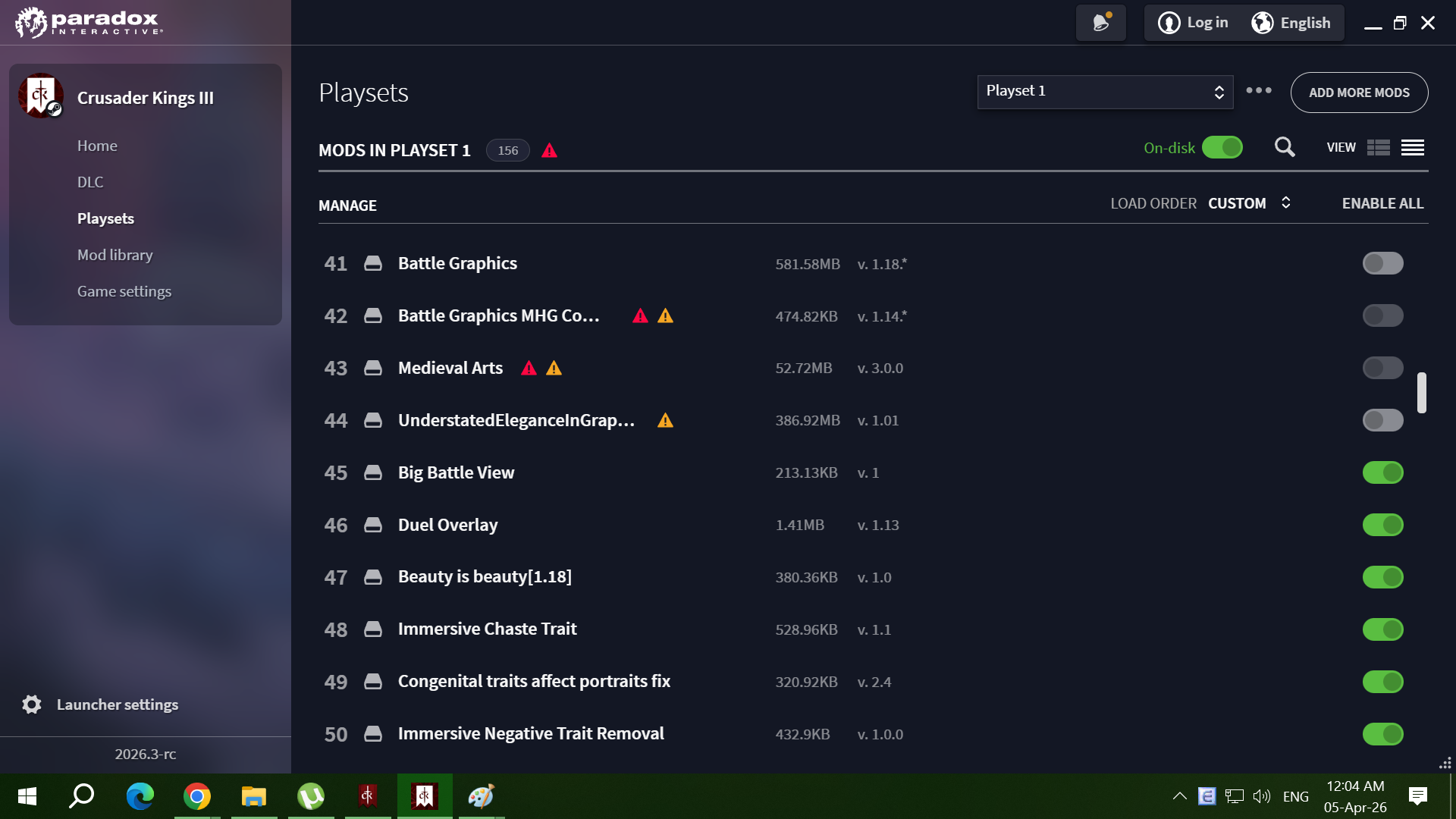This screenshot has width=1456, height=819.
Task: Click the Paradox Interactive logo
Action: pos(89,23)
